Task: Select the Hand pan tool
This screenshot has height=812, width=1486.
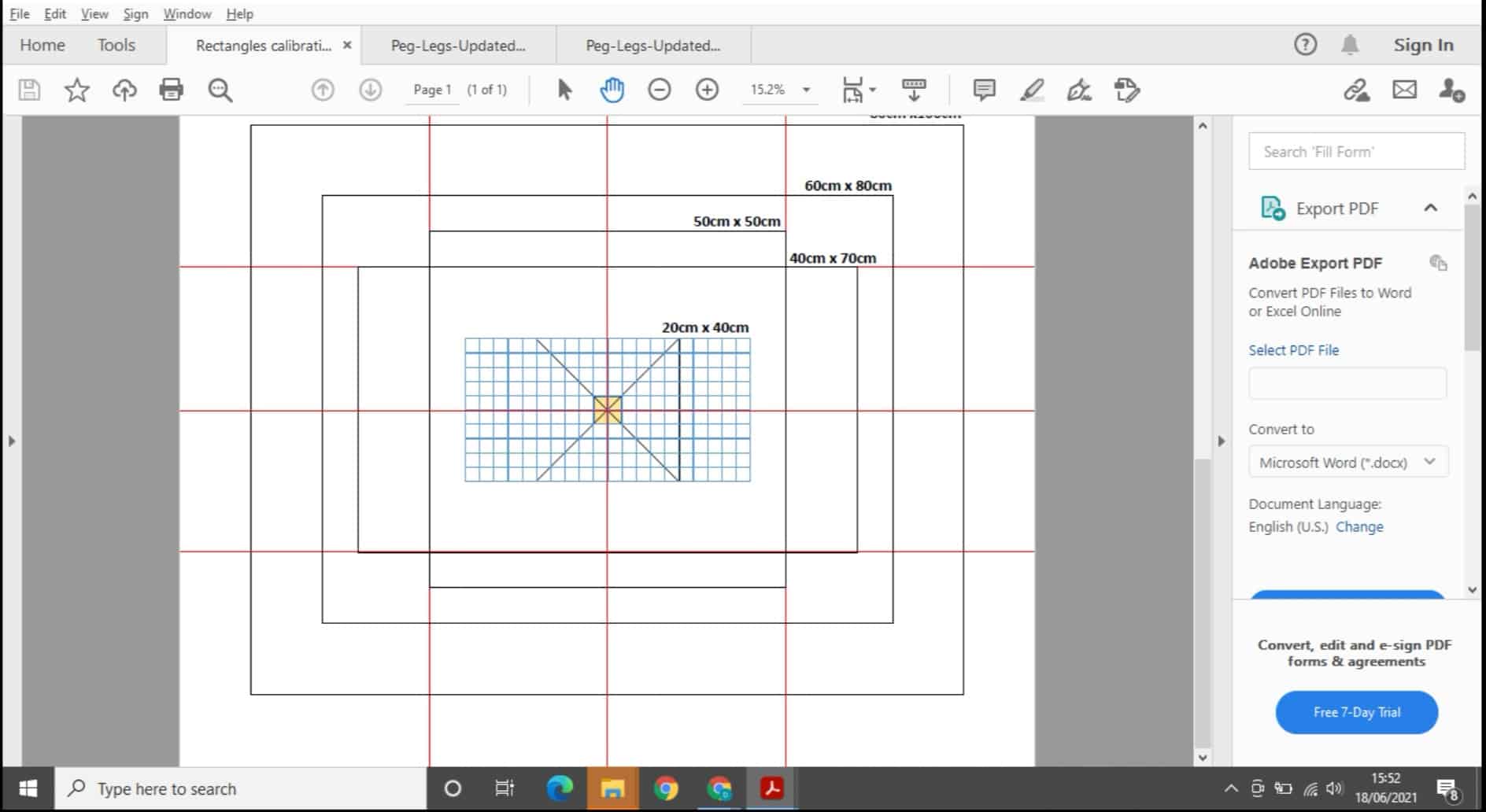Action: (x=612, y=90)
